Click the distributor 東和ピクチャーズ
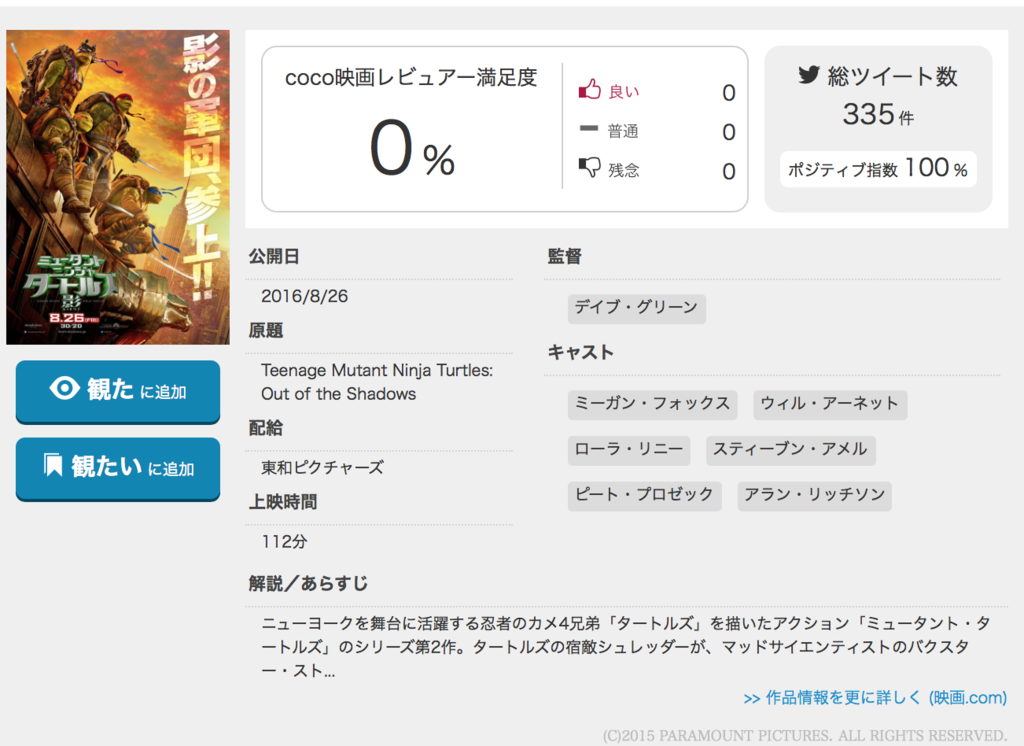The height and width of the screenshot is (746, 1024). [323, 467]
